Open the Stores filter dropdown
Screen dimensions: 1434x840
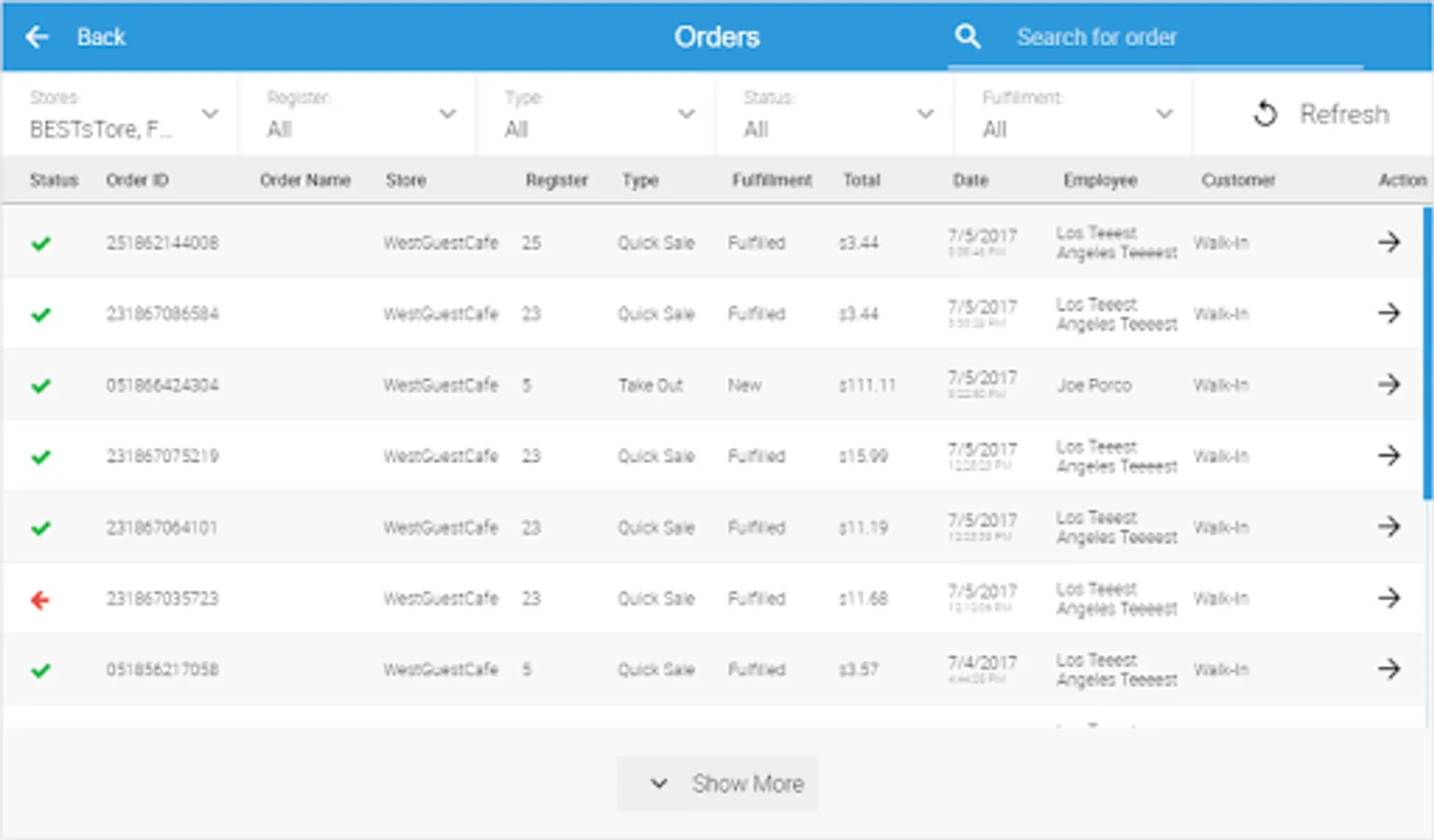point(210,113)
